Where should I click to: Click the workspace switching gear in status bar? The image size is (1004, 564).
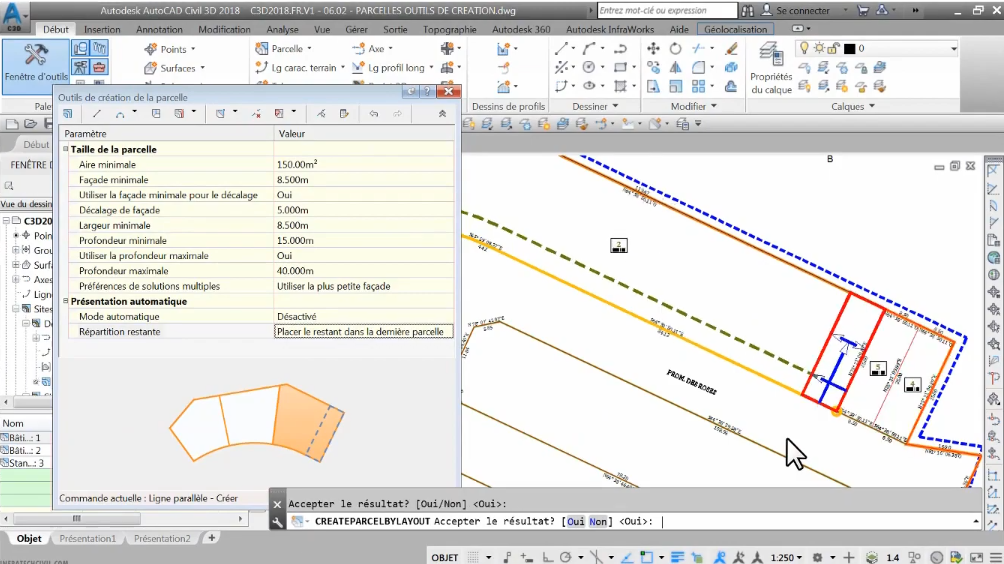818,558
